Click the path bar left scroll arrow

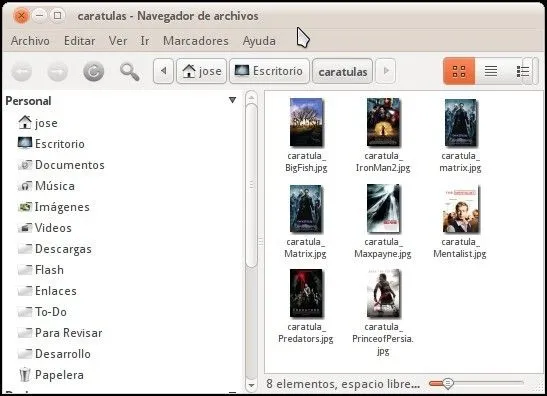pos(163,71)
